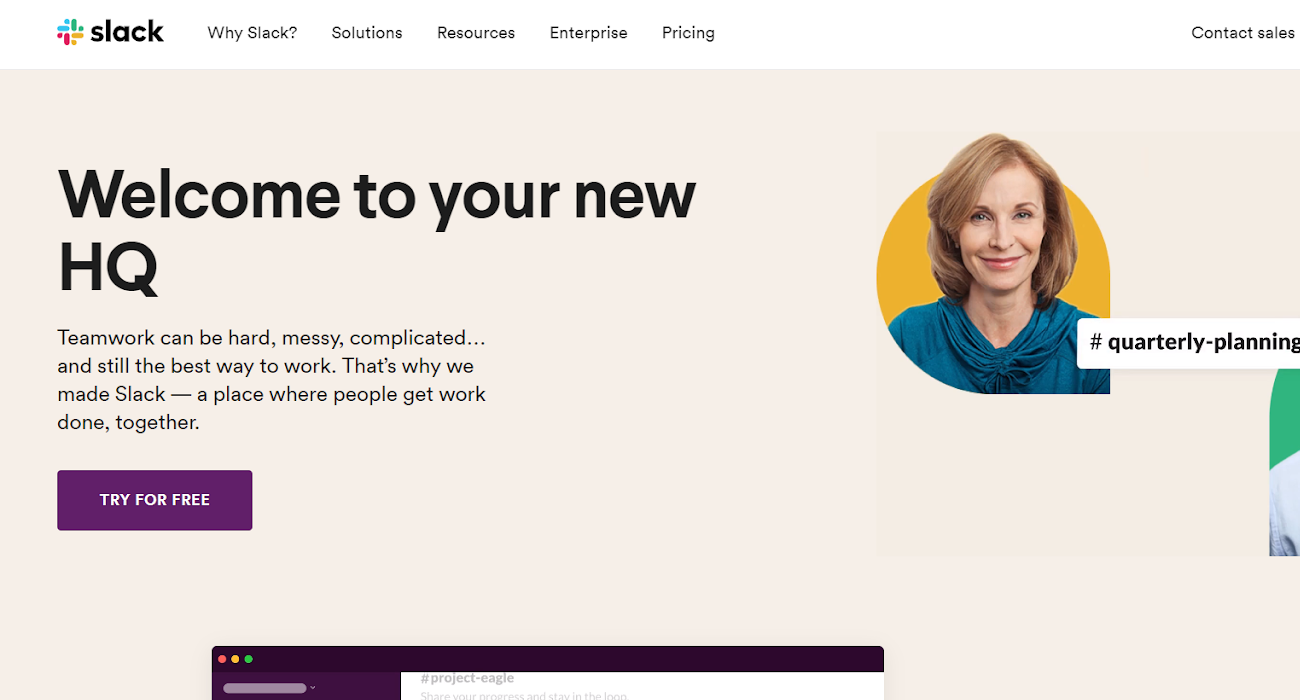Select the #quarterly-planning channel tag
Viewport: 1300px width, 700px height.
[x=1192, y=343]
